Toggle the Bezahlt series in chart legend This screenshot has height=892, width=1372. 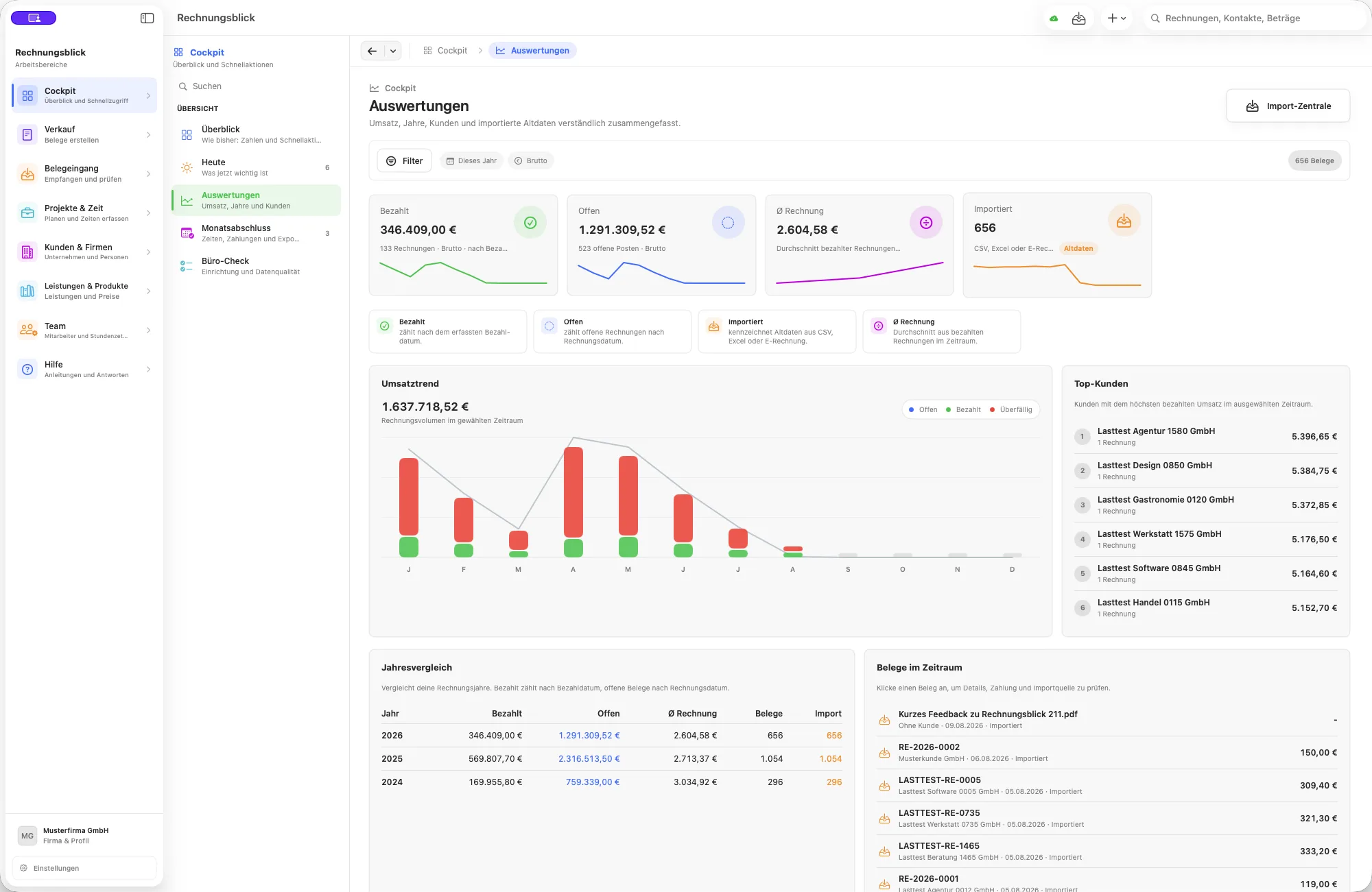(x=963, y=409)
